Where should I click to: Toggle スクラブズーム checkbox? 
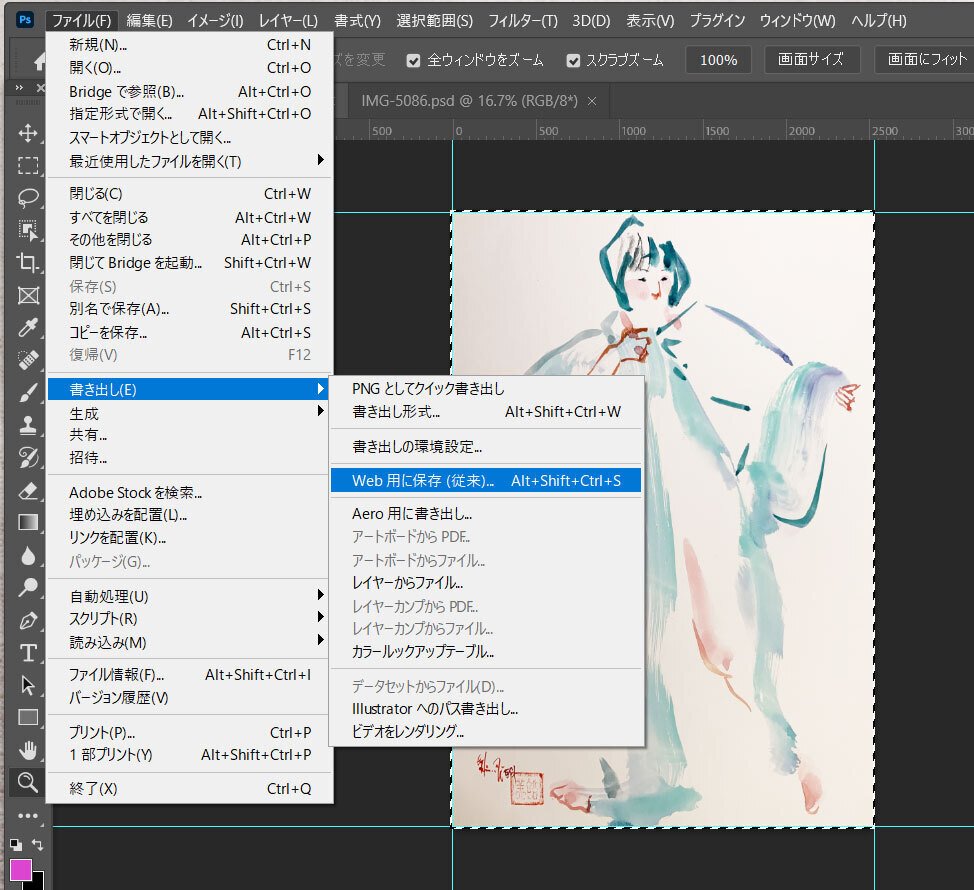pos(573,60)
